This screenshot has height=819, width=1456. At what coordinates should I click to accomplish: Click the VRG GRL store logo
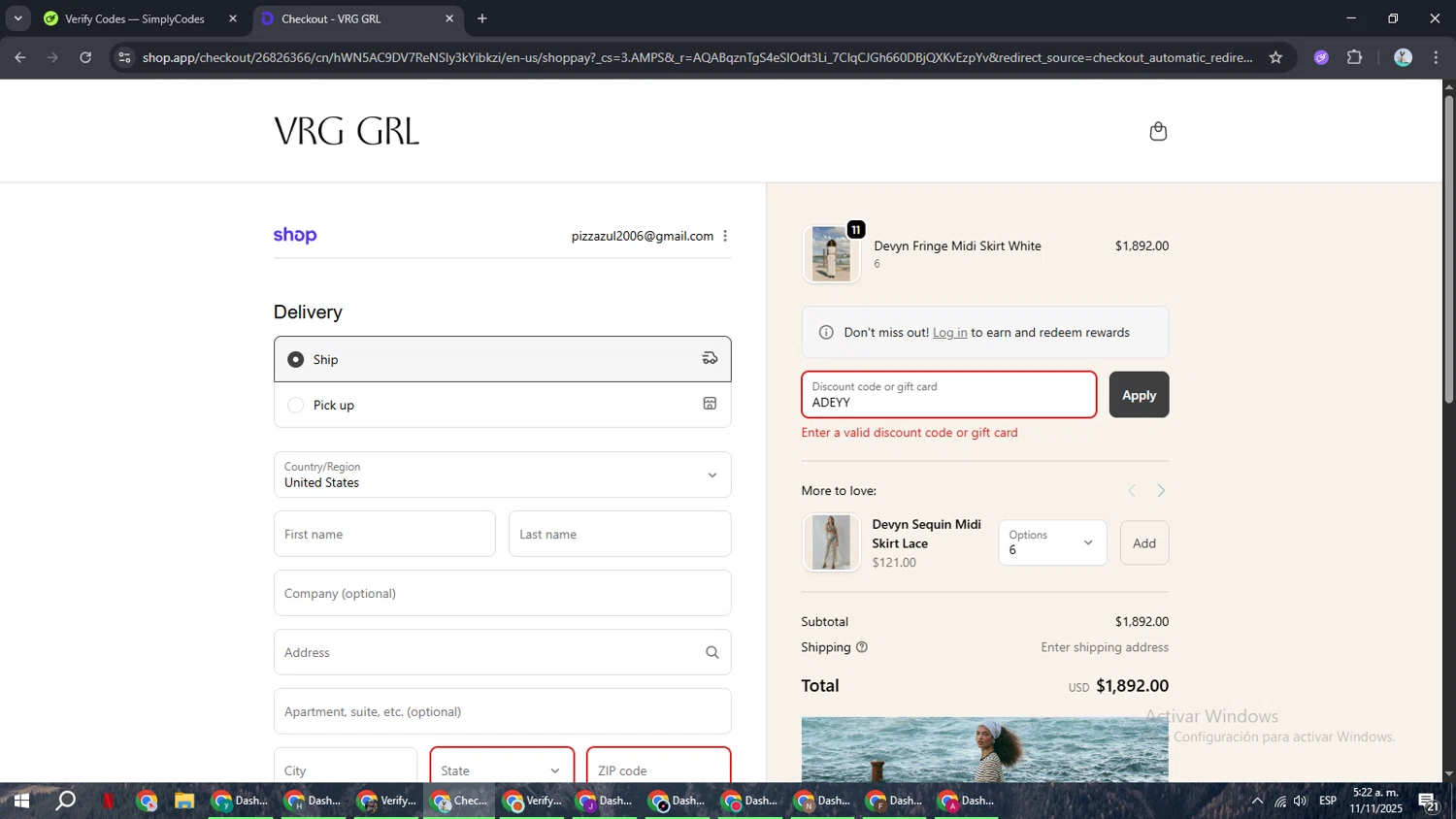click(347, 131)
